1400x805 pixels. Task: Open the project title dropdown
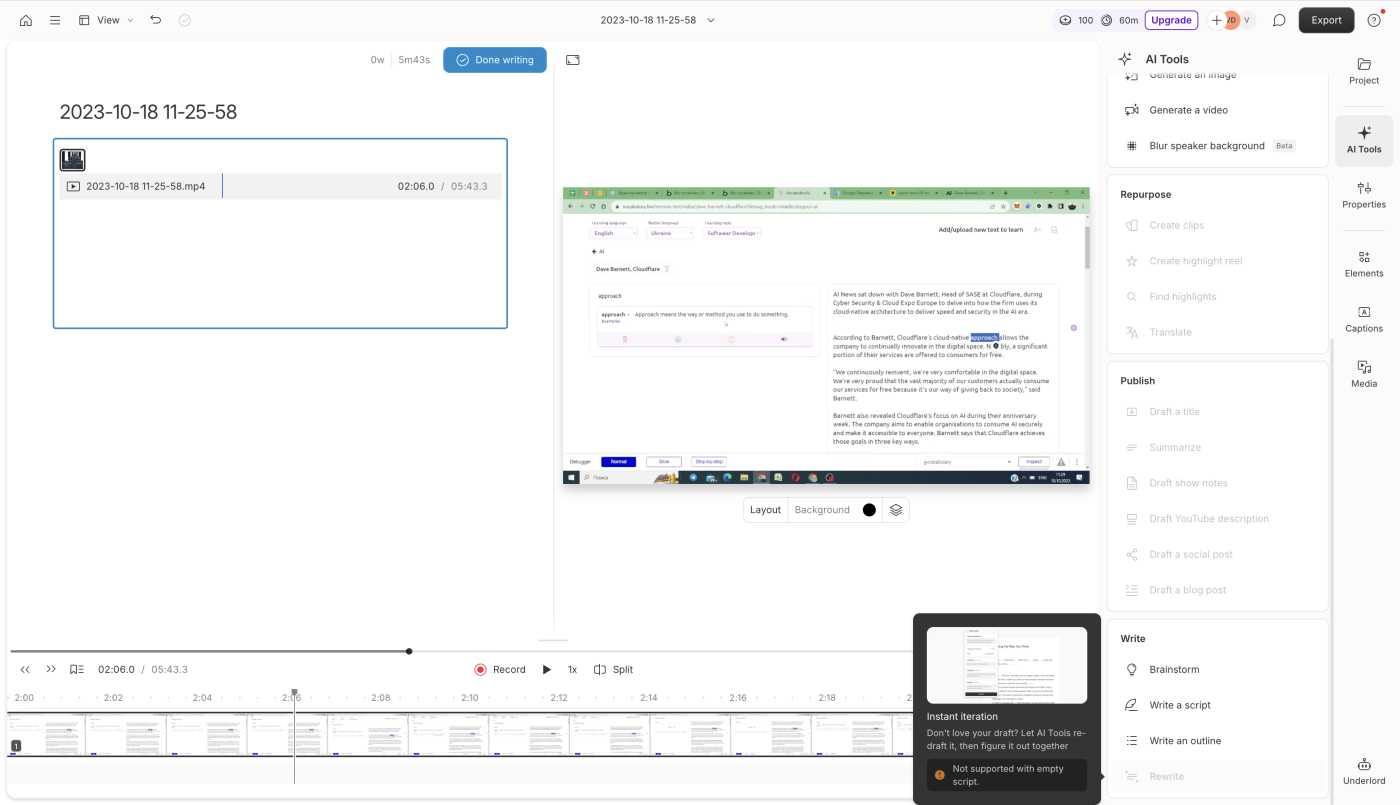click(x=712, y=19)
